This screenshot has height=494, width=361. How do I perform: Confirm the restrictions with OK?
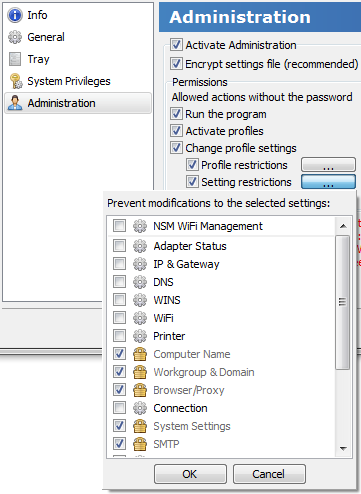coord(190,474)
